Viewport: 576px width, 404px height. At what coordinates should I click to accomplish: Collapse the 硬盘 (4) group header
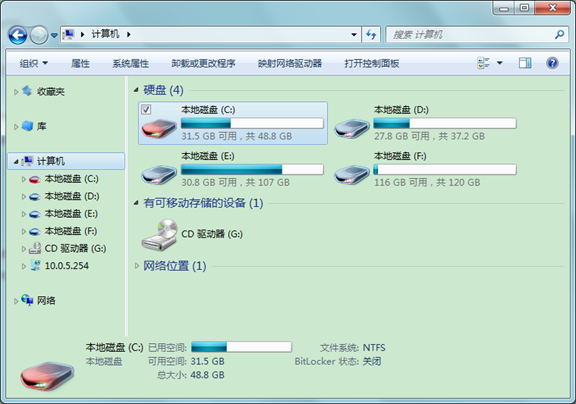[136, 90]
